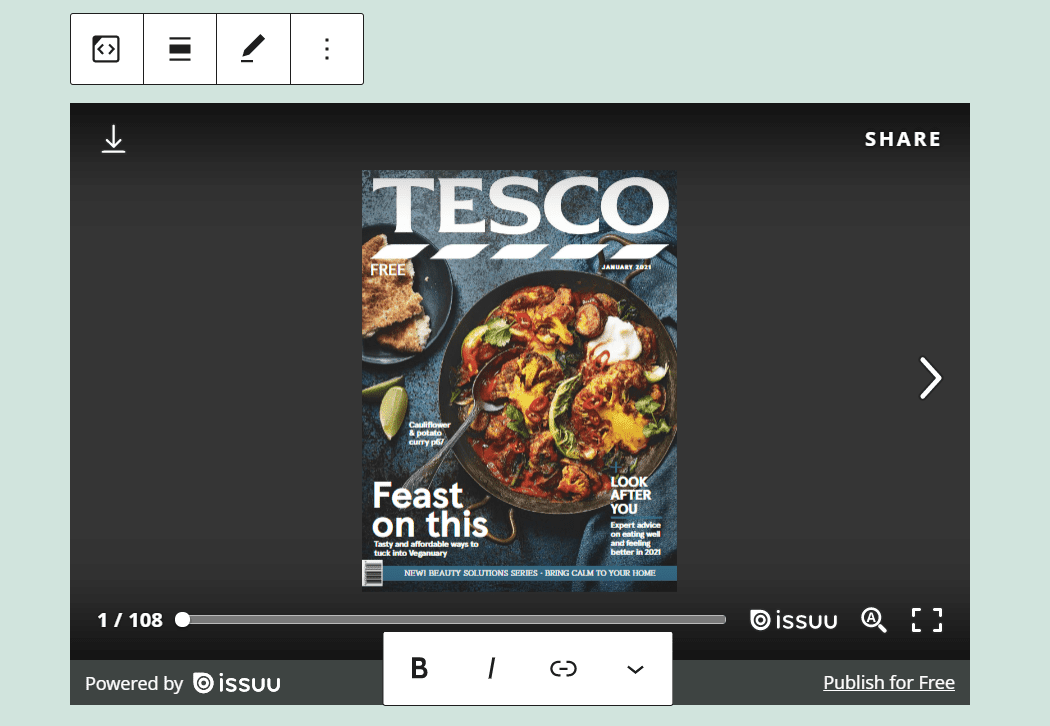Screen dimensions: 1050x726
Task: Toggle bold formatting
Action: (x=419, y=669)
